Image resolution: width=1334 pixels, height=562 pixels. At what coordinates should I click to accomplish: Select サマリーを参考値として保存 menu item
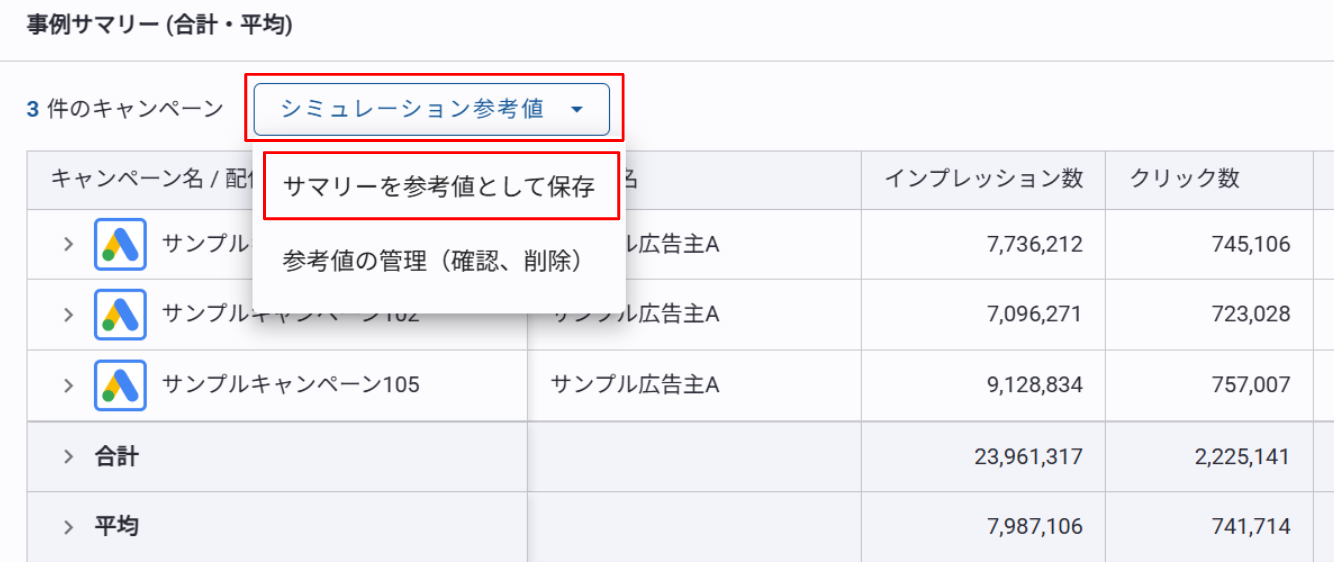[x=439, y=186]
